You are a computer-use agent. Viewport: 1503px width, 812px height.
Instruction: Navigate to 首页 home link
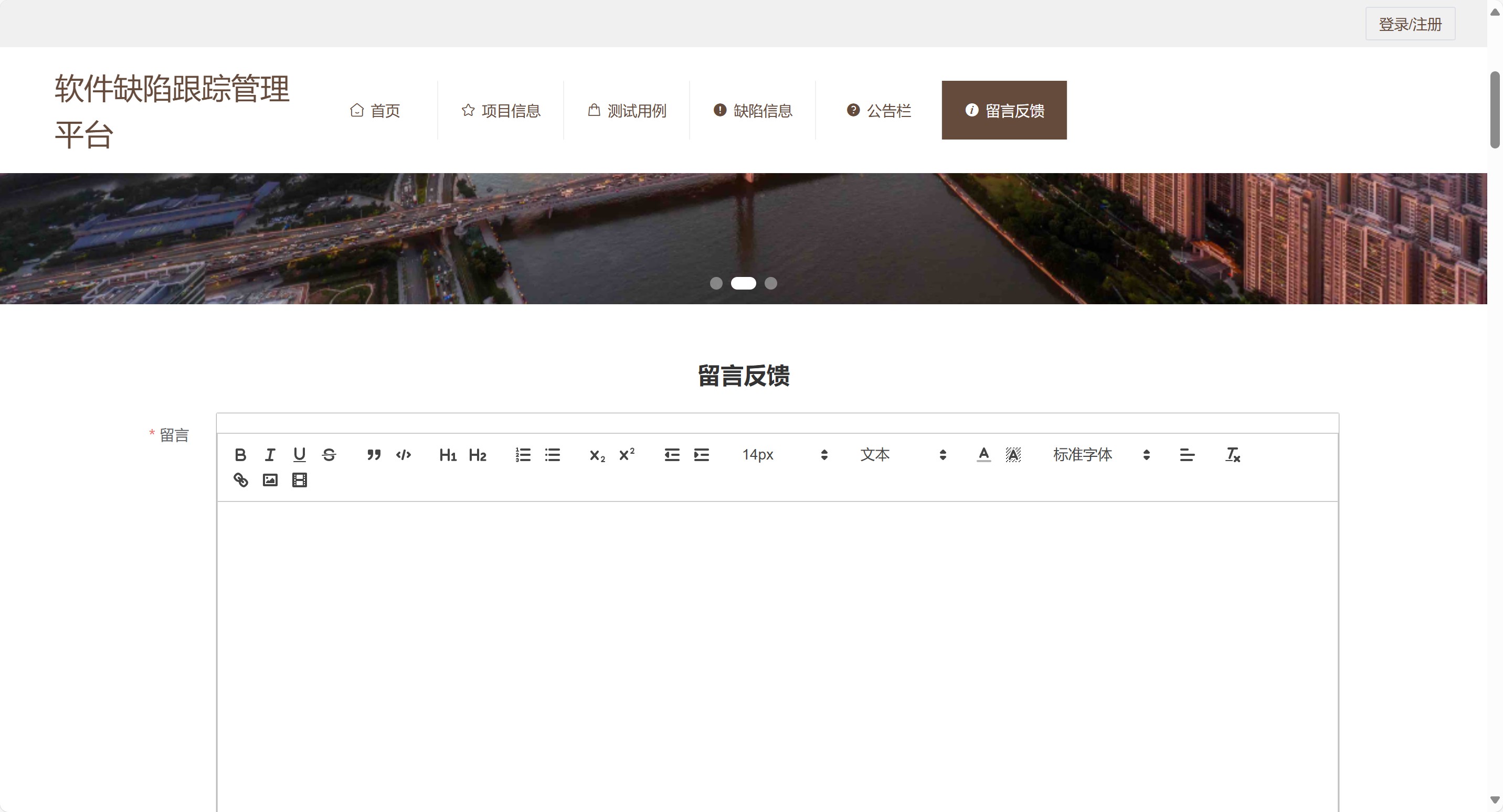375,110
